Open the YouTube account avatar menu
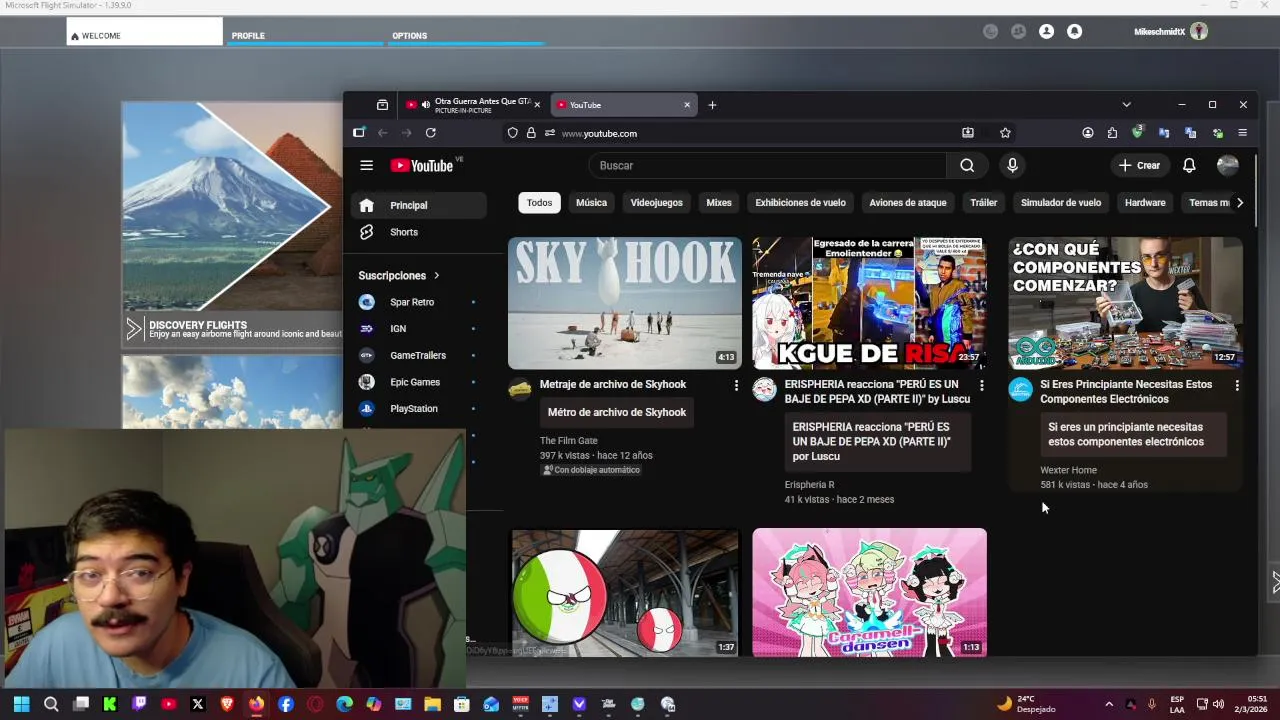This screenshot has width=1280, height=720. coord(1228,165)
